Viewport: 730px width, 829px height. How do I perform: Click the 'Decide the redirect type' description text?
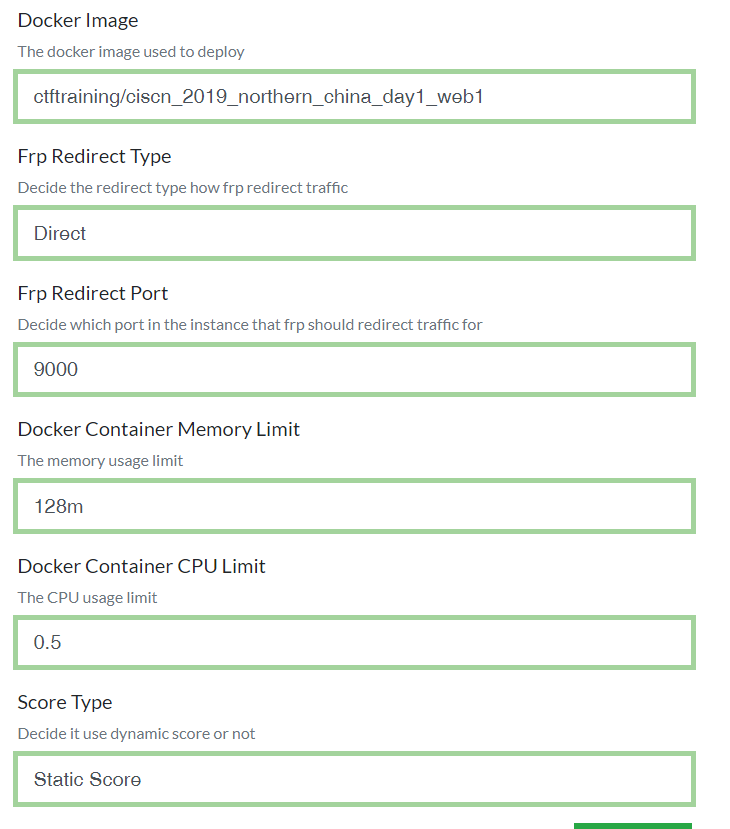pyautogui.click(x=183, y=188)
